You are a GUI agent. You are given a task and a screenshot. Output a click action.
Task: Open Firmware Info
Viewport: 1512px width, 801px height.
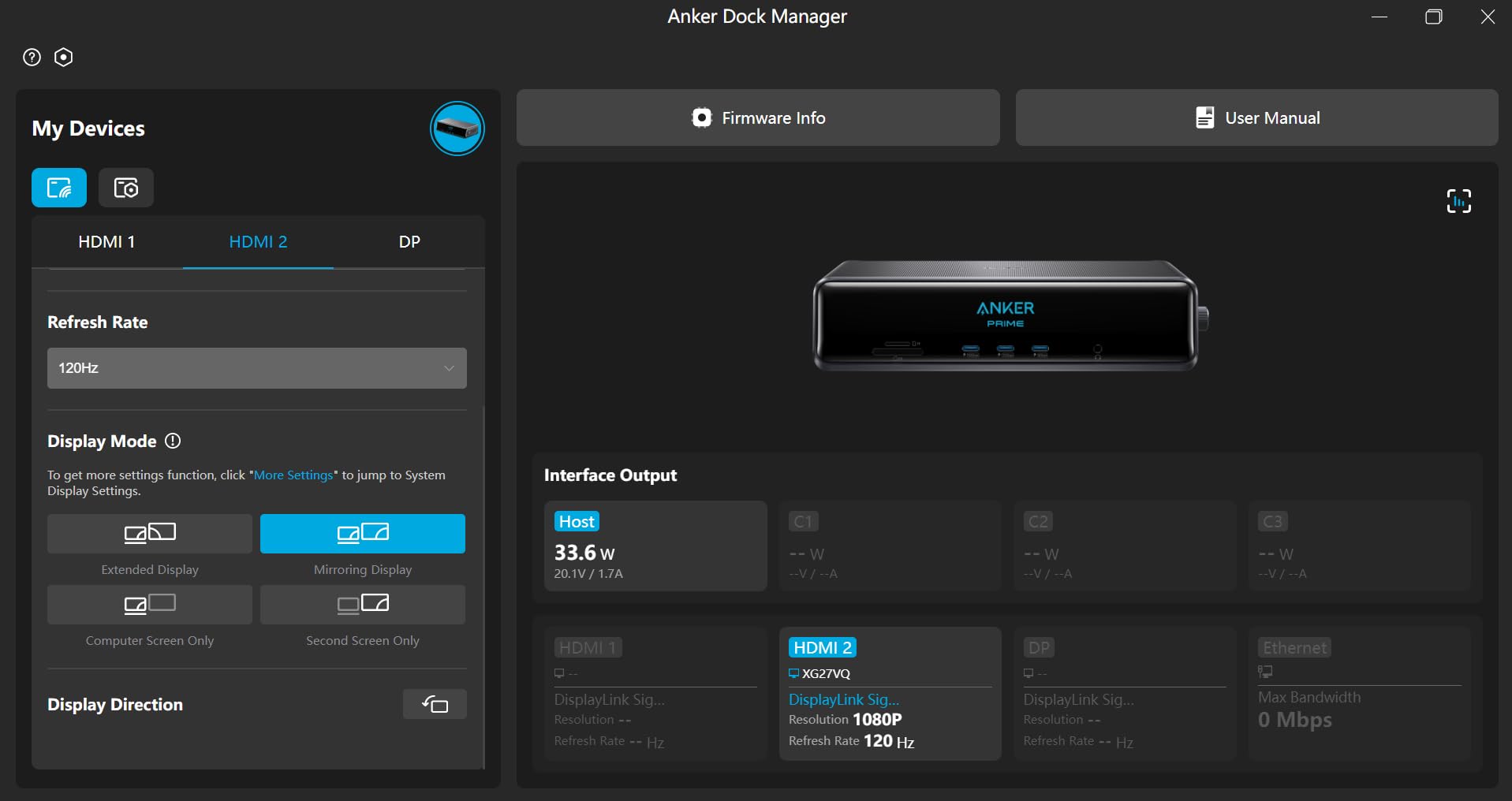pos(758,117)
